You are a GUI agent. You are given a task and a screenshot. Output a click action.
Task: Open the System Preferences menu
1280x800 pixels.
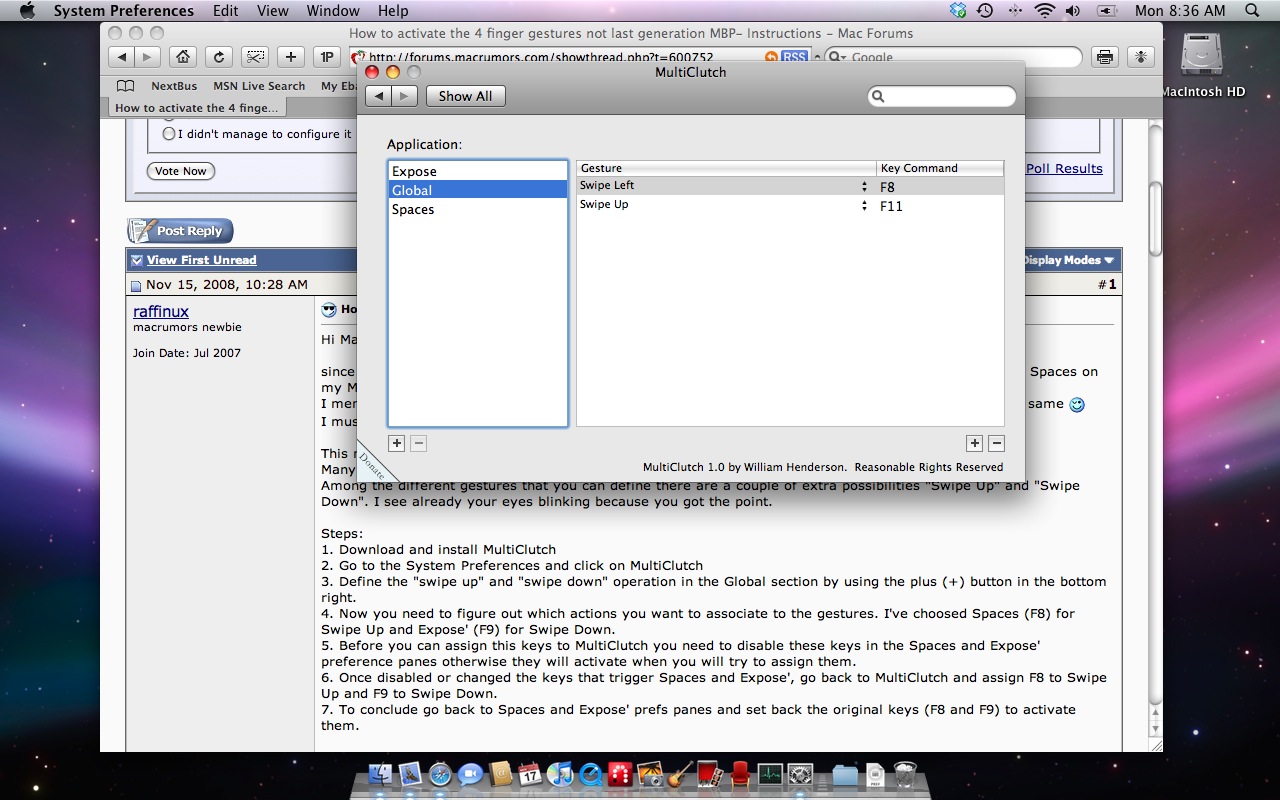[x=124, y=11]
